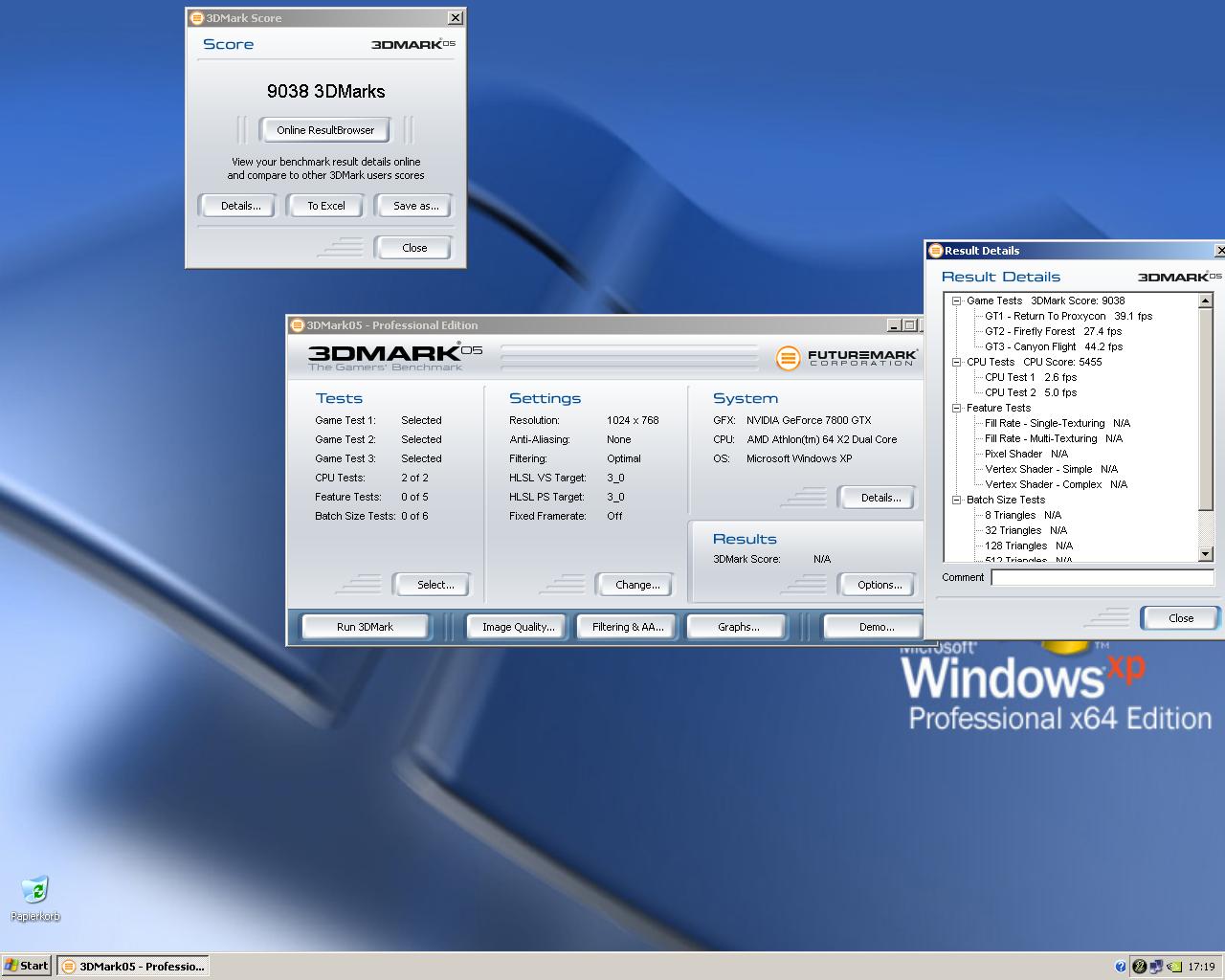Image resolution: width=1225 pixels, height=980 pixels.
Task: Click the Result Details scrollbar down arrow
Action: [x=1206, y=554]
